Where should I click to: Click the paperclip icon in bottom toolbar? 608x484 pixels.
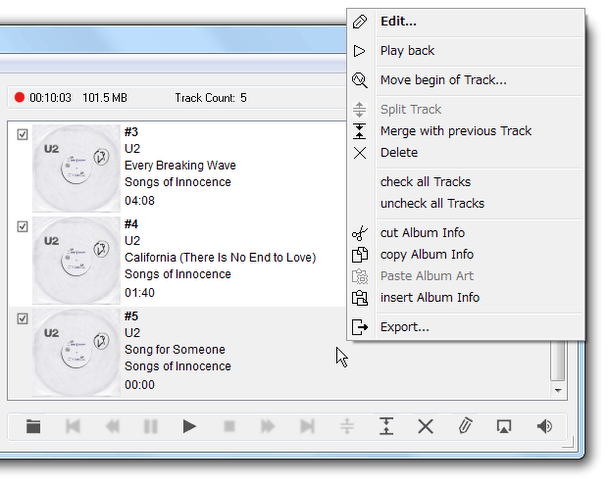pos(465,427)
